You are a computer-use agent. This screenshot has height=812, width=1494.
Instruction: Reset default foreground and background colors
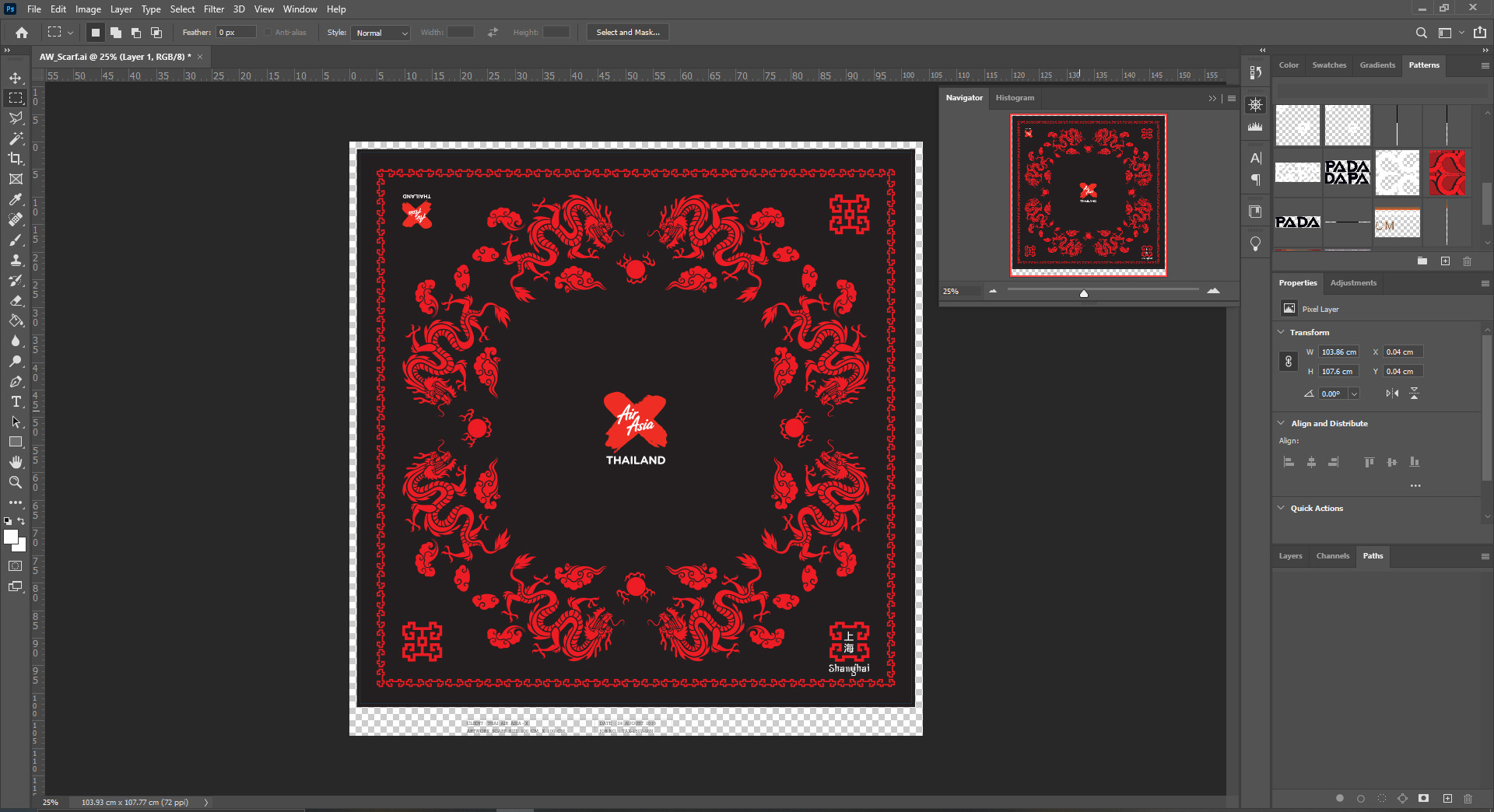click(8, 521)
